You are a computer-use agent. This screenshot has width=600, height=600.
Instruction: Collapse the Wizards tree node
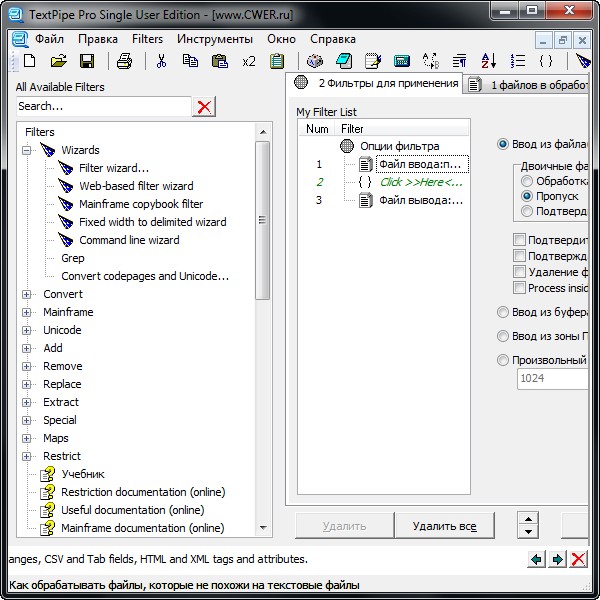click(x=27, y=151)
